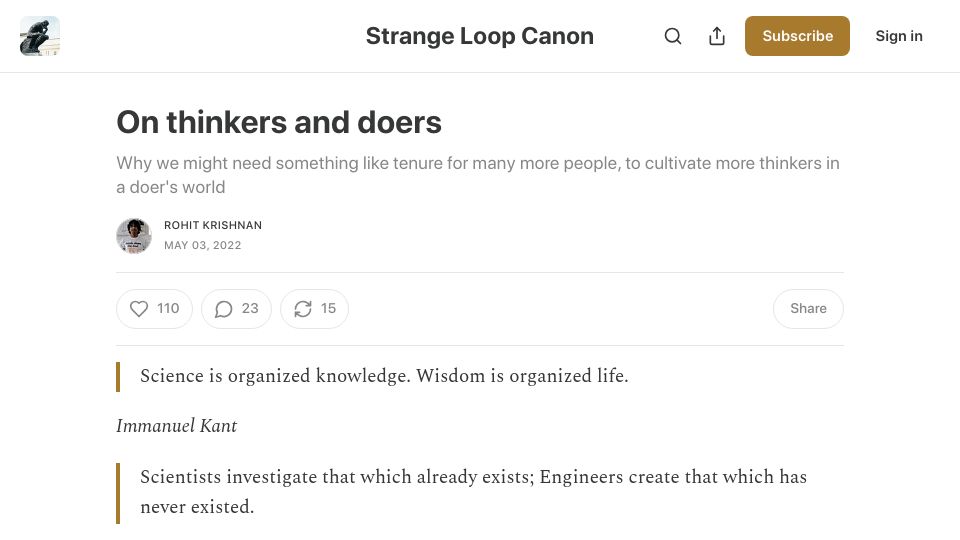Click the quote Science is organized knowledge
Screen dimensions: 960x540
click(x=384, y=376)
